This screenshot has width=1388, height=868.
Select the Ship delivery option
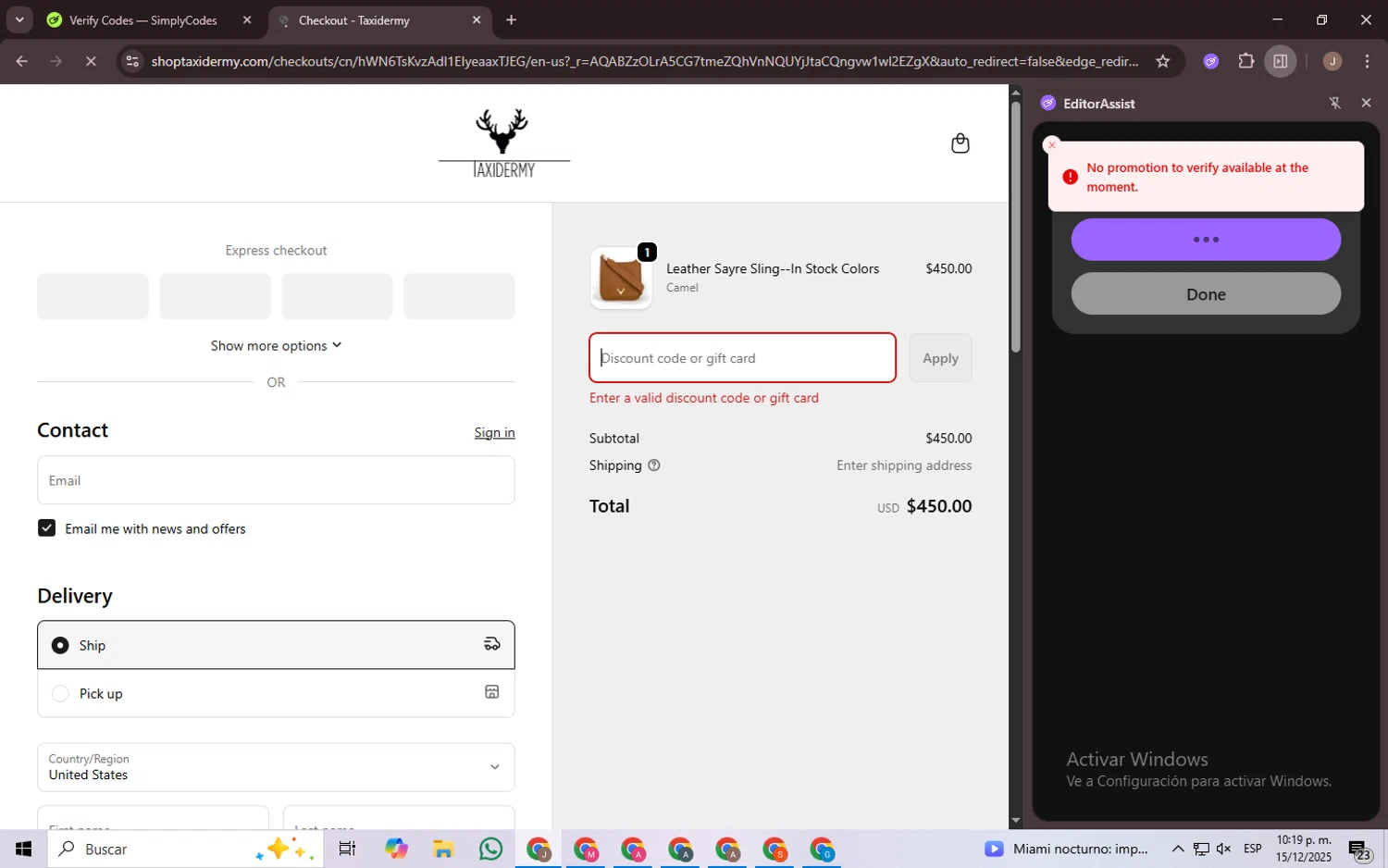pyautogui.click(x=276, y=645)
